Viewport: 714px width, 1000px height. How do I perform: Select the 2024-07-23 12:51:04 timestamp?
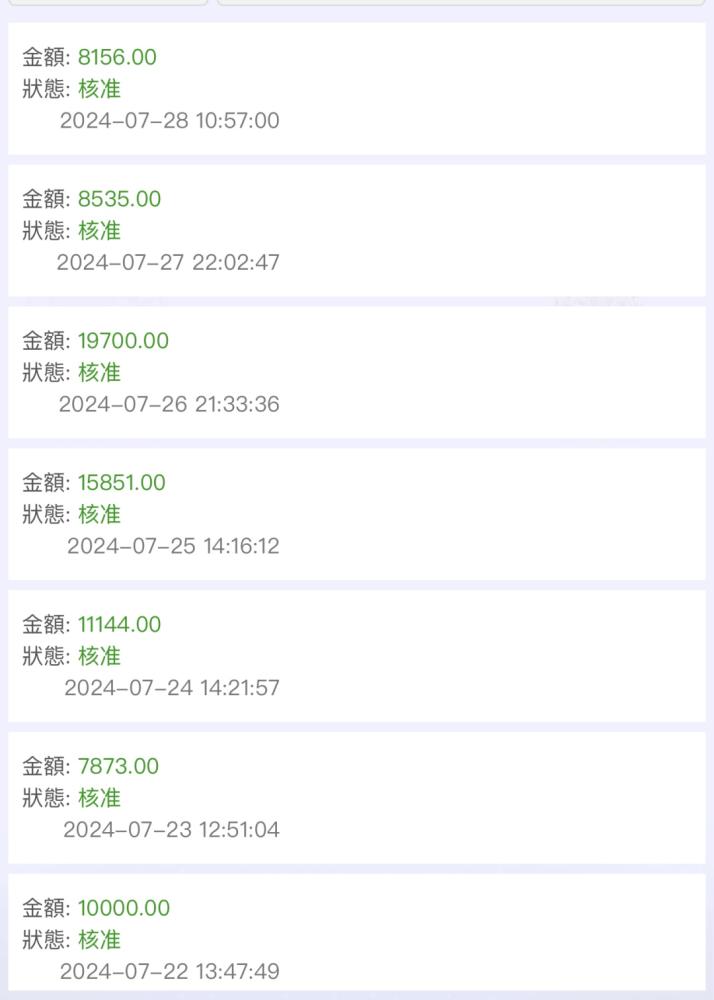click(171, 830)
